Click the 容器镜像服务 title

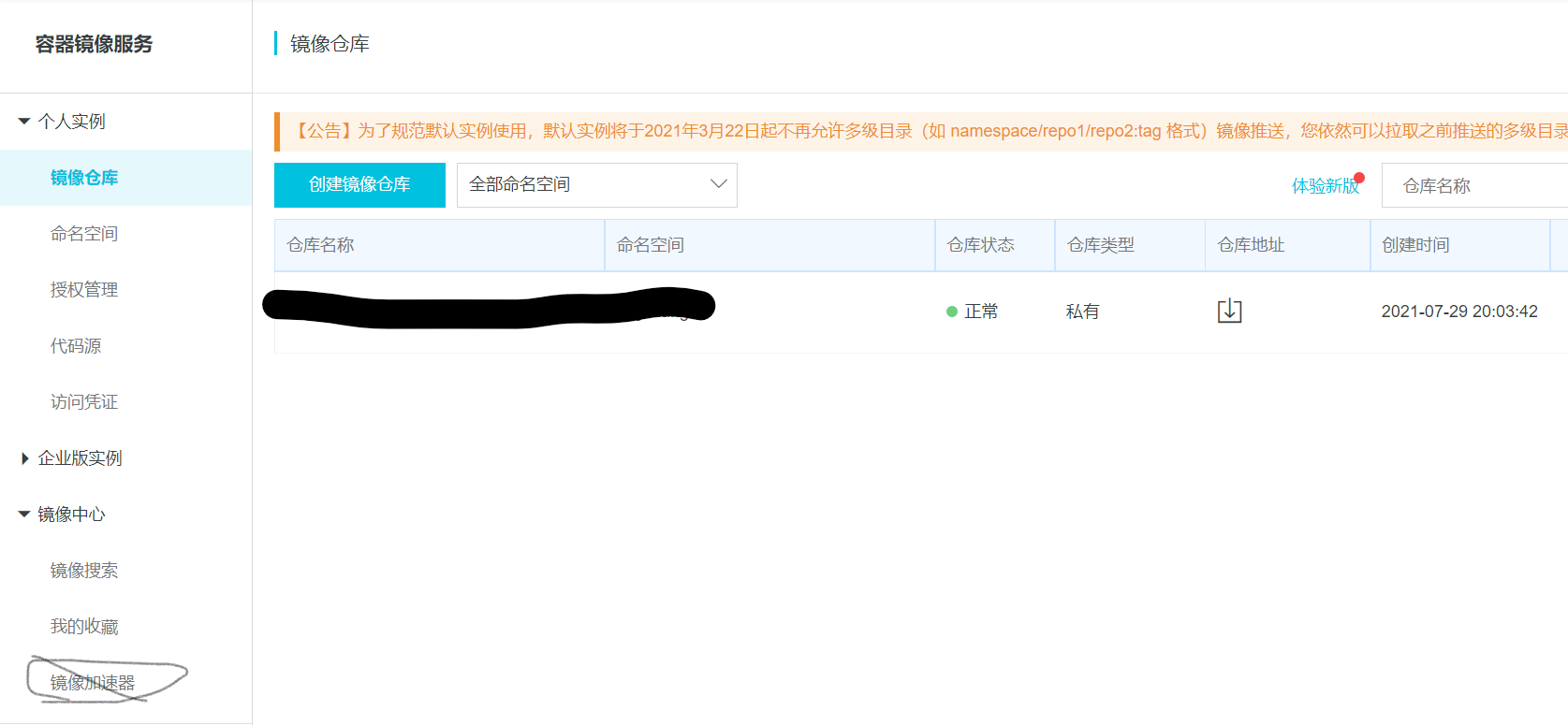click(94, 44)
